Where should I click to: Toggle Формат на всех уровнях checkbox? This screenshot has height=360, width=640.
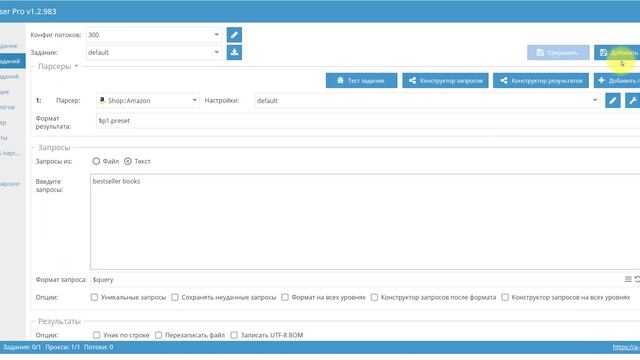tap(285, 297)
